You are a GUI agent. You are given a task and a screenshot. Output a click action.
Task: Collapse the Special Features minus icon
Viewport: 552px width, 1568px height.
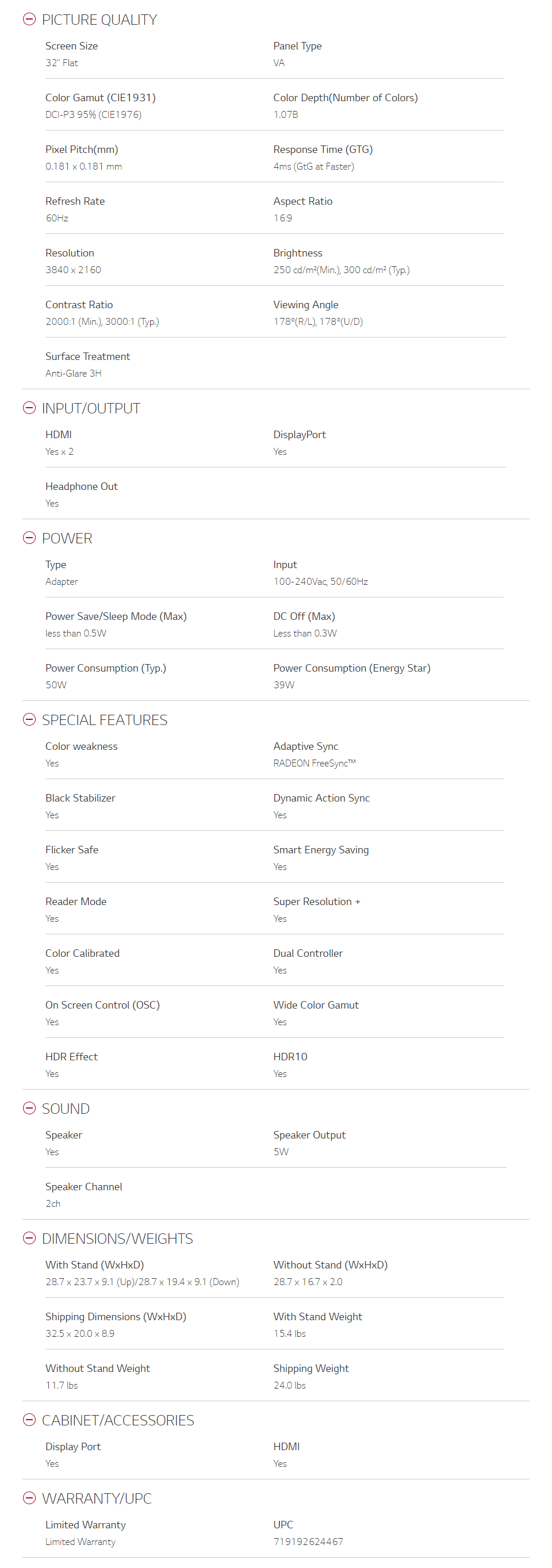(29, 719)
